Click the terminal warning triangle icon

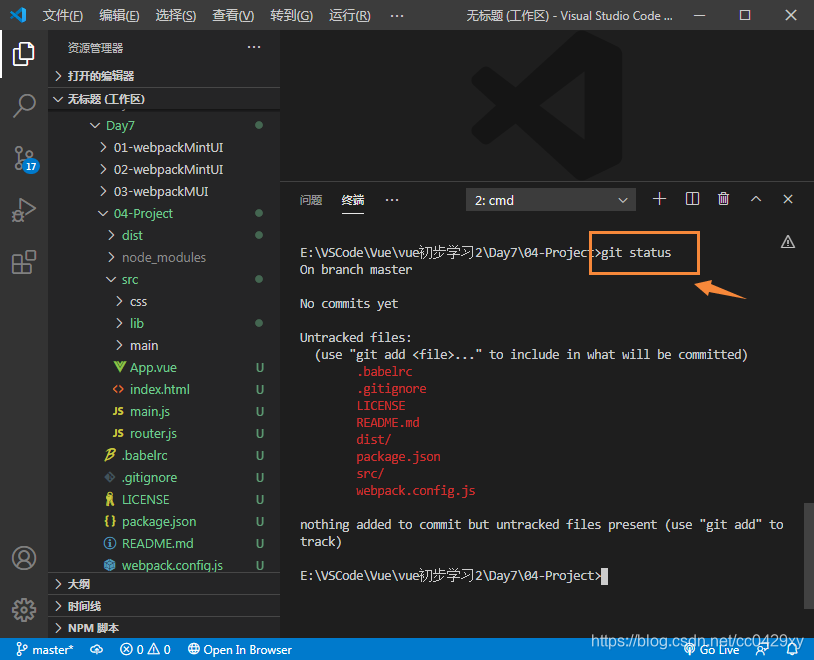(x=788, y=242)
